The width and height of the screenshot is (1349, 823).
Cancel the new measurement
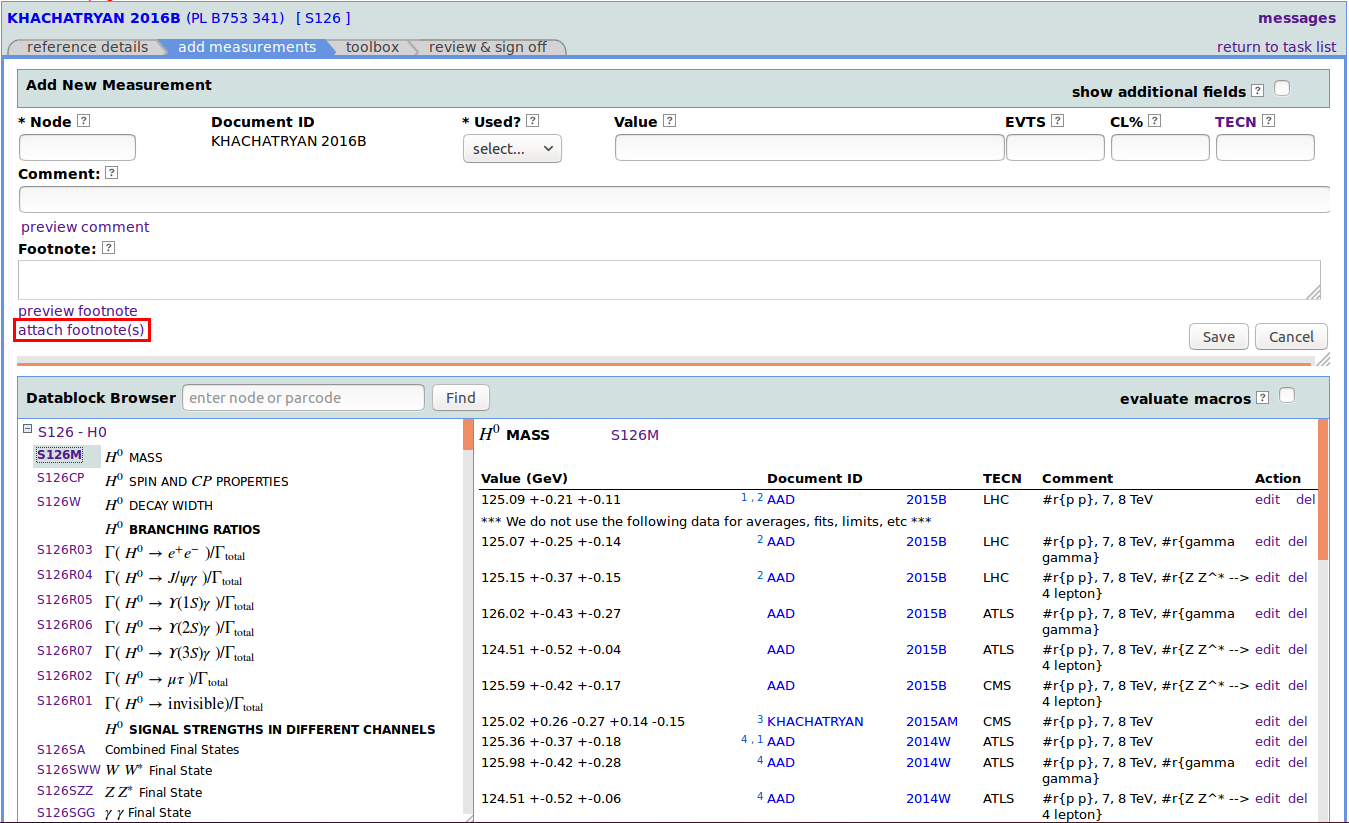[1291, 336]
